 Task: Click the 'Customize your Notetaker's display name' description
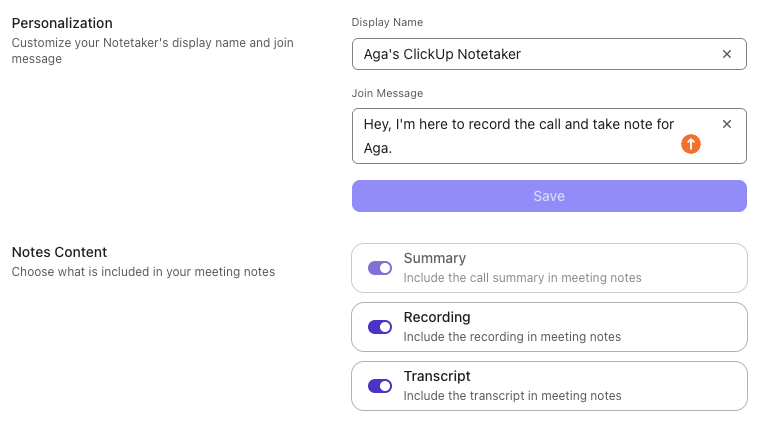click(x=152, y=50)
